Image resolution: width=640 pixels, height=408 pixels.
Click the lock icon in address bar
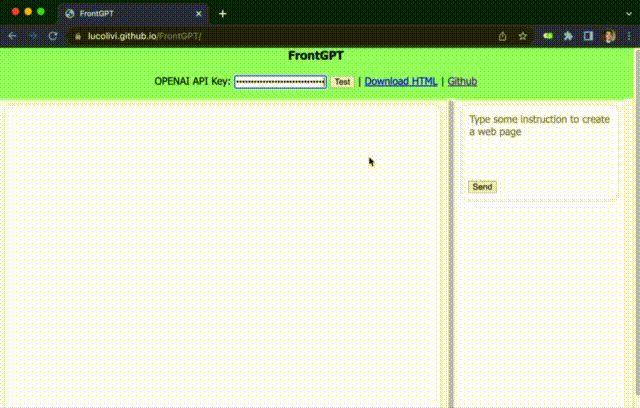pos(78,36)
